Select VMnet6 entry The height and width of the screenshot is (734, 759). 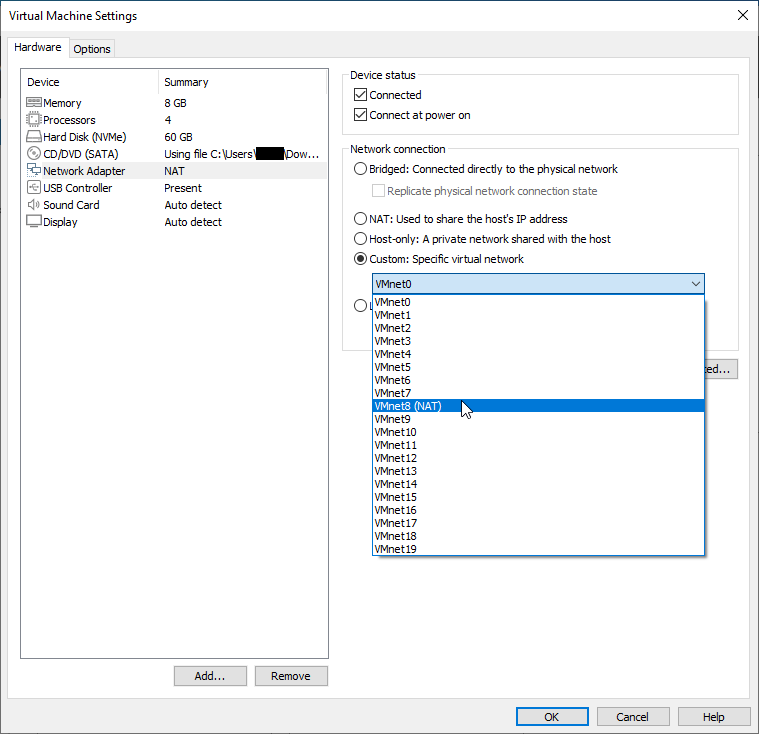click(x=538, y=380)
